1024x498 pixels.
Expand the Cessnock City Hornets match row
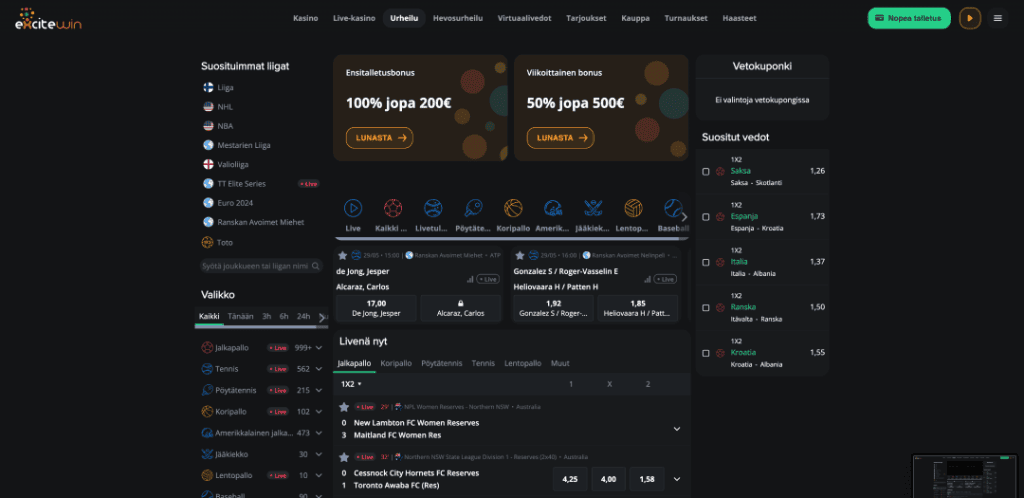coord(677,479)
